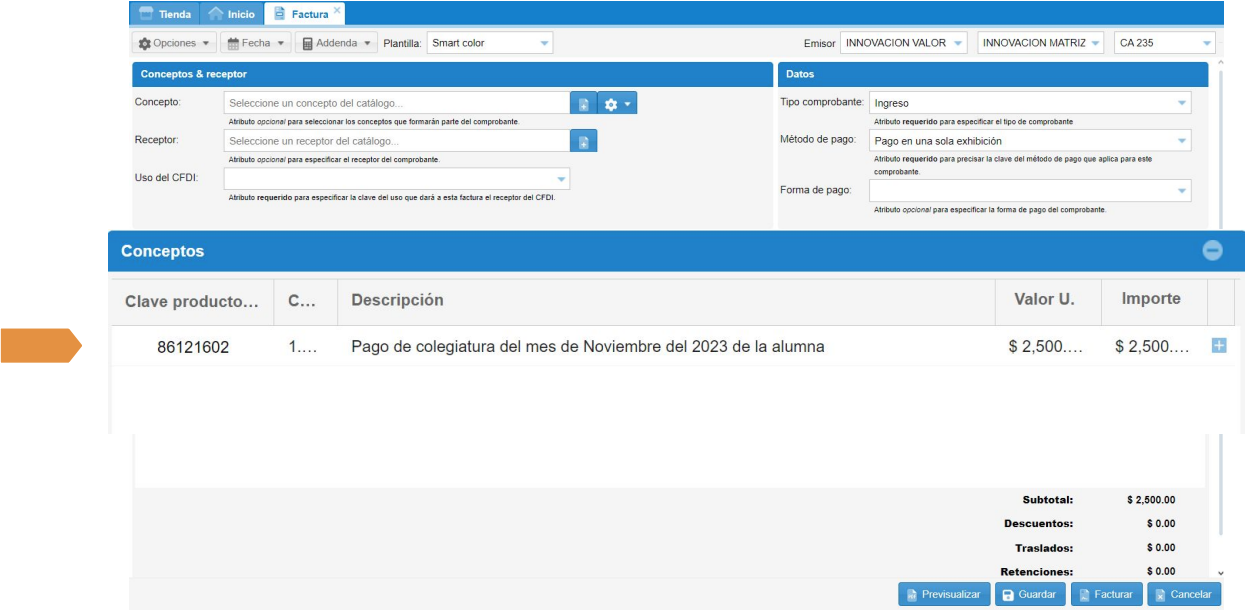
Task: Open the Método de pago dropdown
Action: tap(1030, 141)
